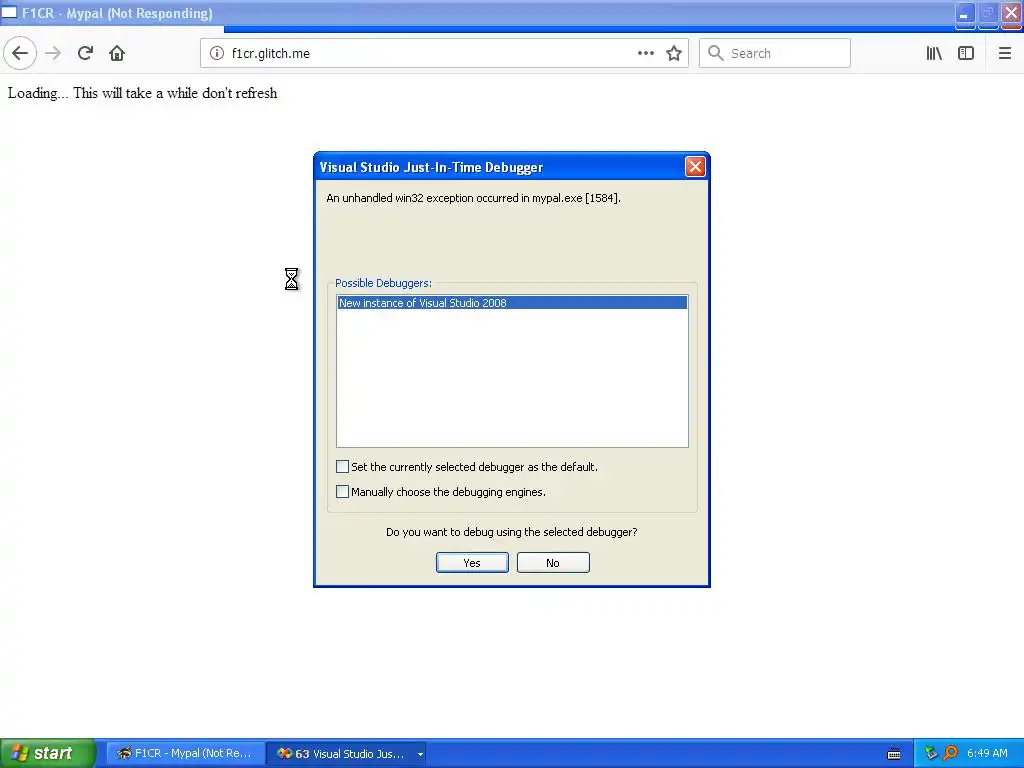The image size is (1024, 768).
Task: Open the hamburger application menu
Action: [1005, 54]
